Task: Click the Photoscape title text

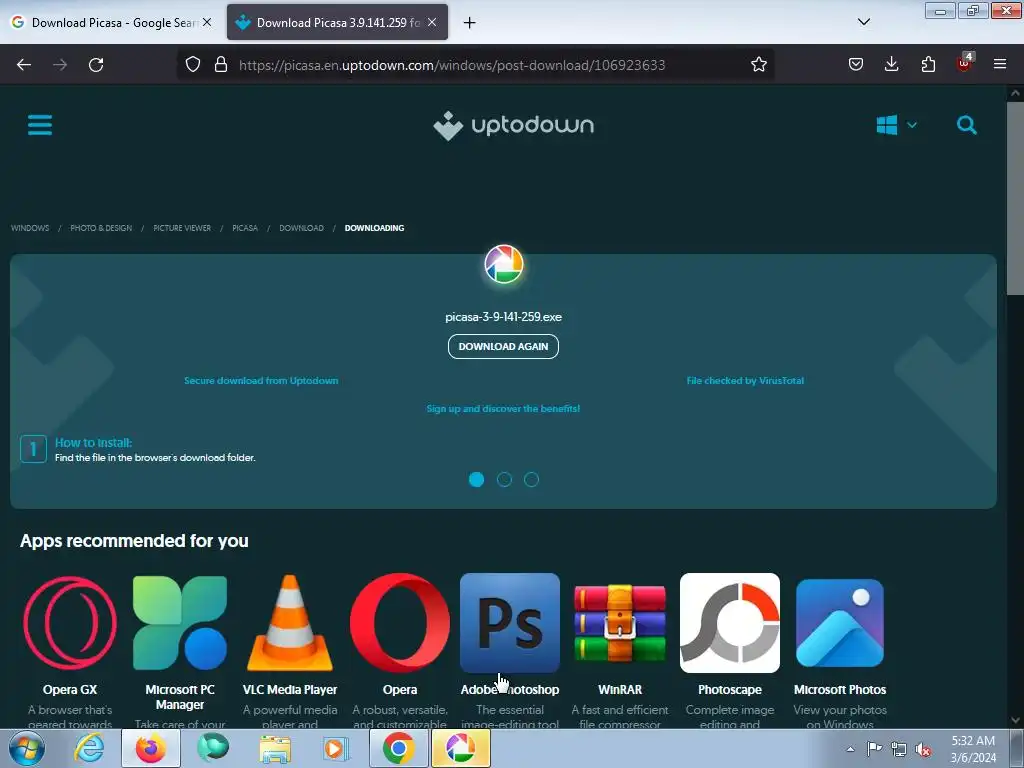Action: [x=730, y=690]
